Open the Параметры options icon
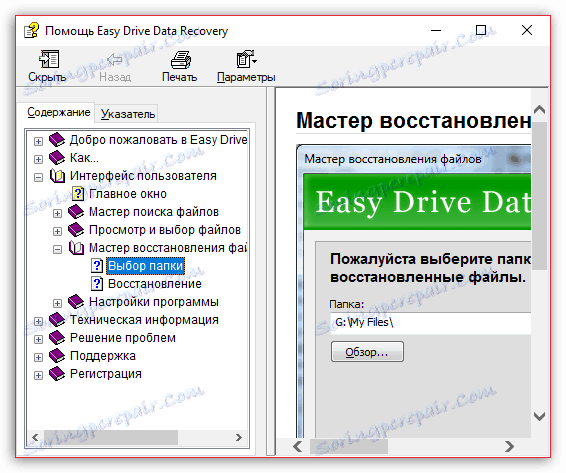Screen dimensions: 566x473 pyautogui.click(x=246, y=59)
